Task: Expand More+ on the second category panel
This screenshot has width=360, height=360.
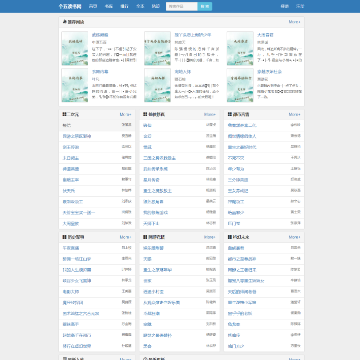Action: point(210,114)
